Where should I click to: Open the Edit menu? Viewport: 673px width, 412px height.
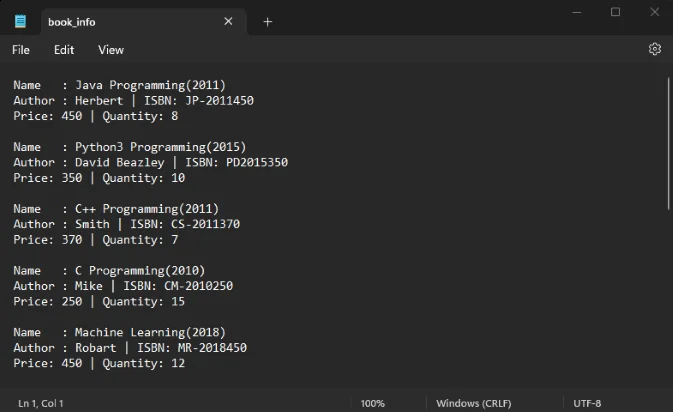point(64,50)
